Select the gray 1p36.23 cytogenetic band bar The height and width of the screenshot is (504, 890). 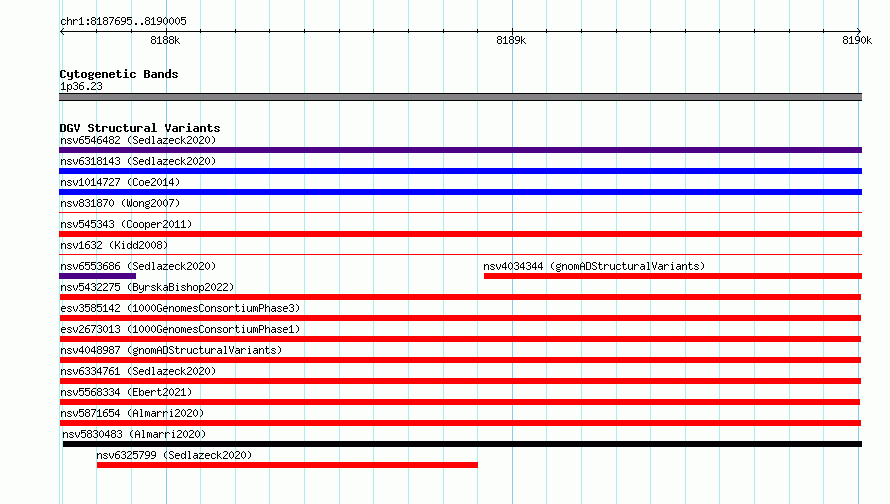(x=460, y=97)
